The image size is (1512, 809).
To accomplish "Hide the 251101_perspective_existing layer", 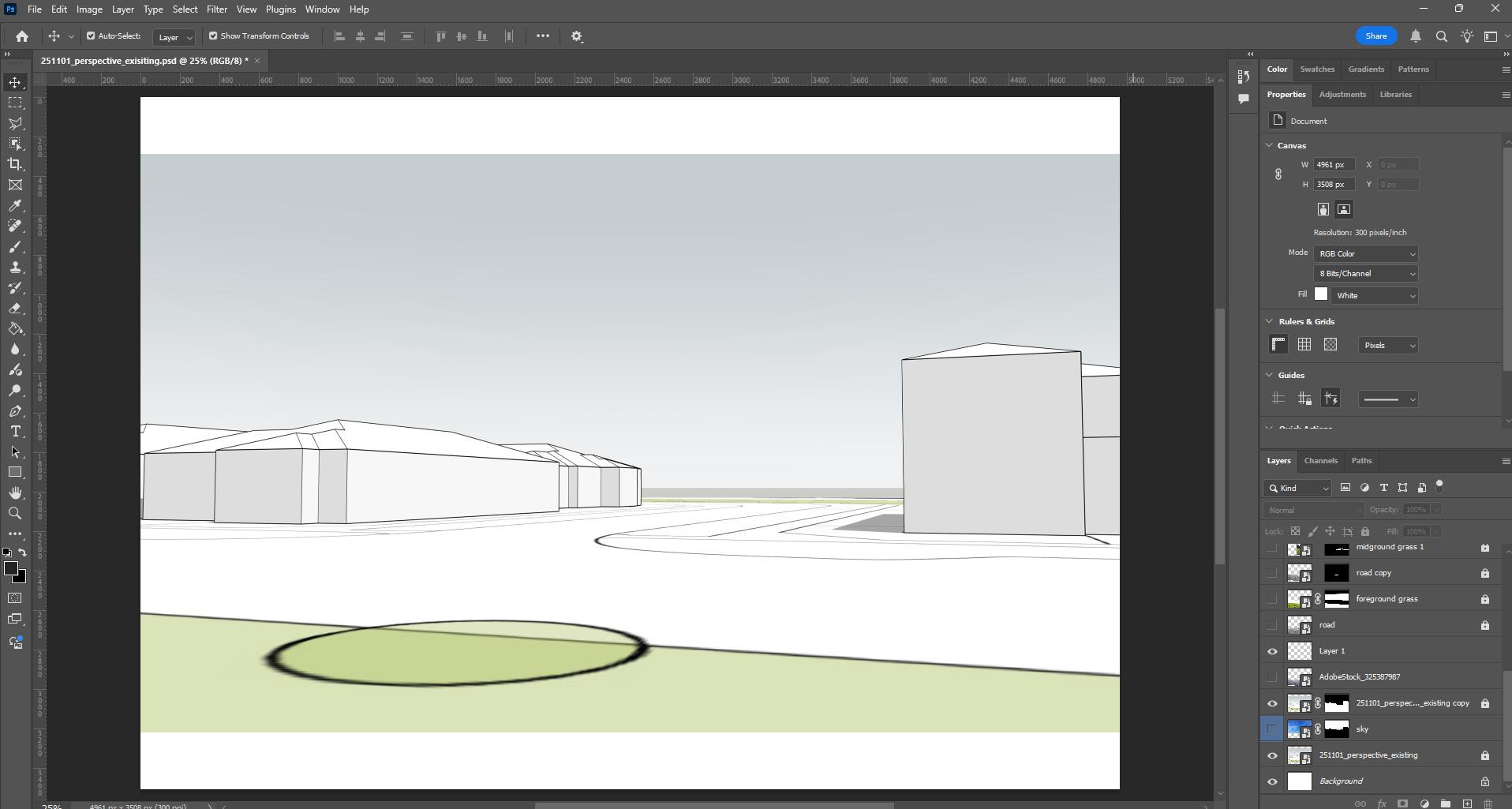I will 1272,755.
